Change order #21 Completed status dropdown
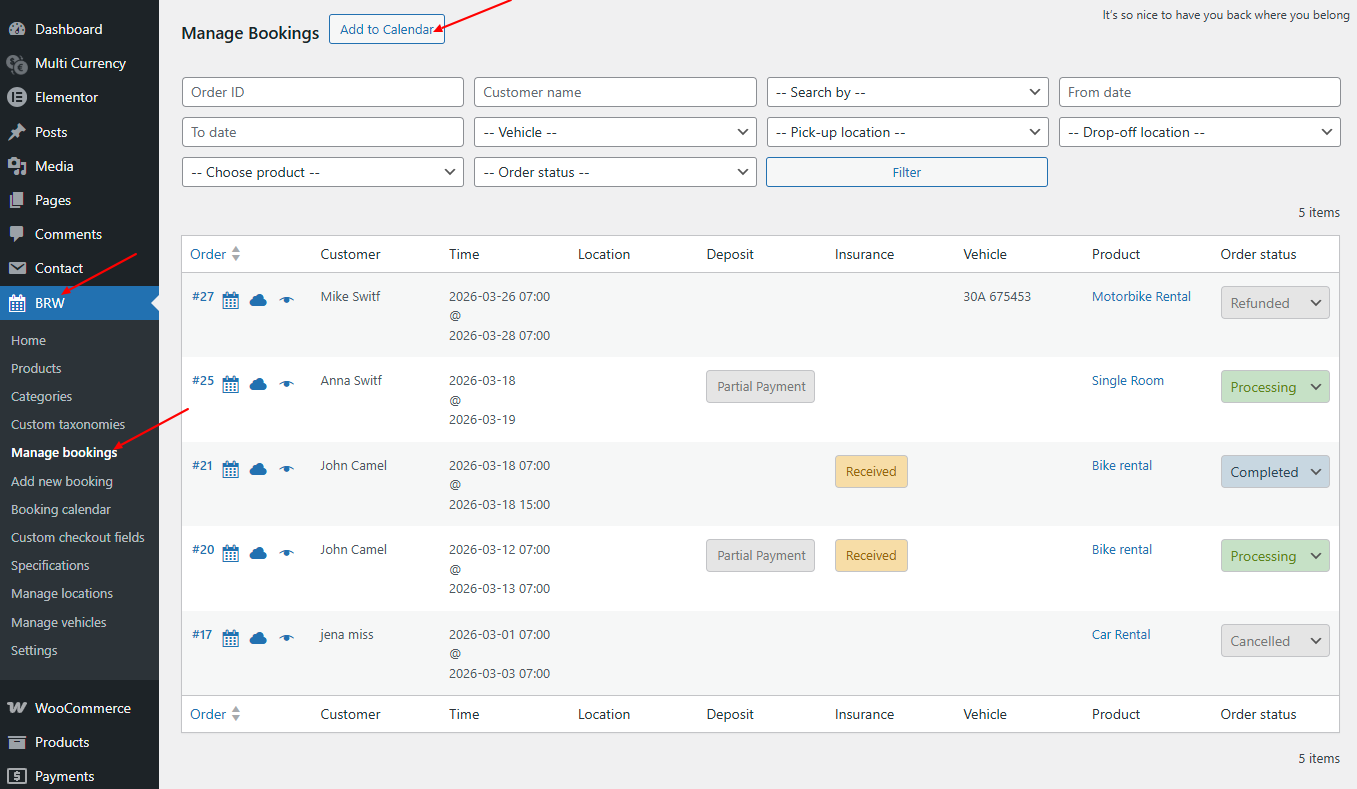The image size is (1357, 789). [x=1275, y=472]
